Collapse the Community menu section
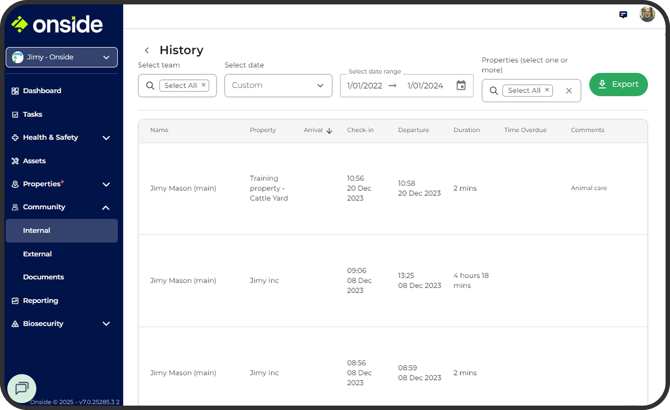This screenshot has height=410, width=670. (x=106, y=207)
